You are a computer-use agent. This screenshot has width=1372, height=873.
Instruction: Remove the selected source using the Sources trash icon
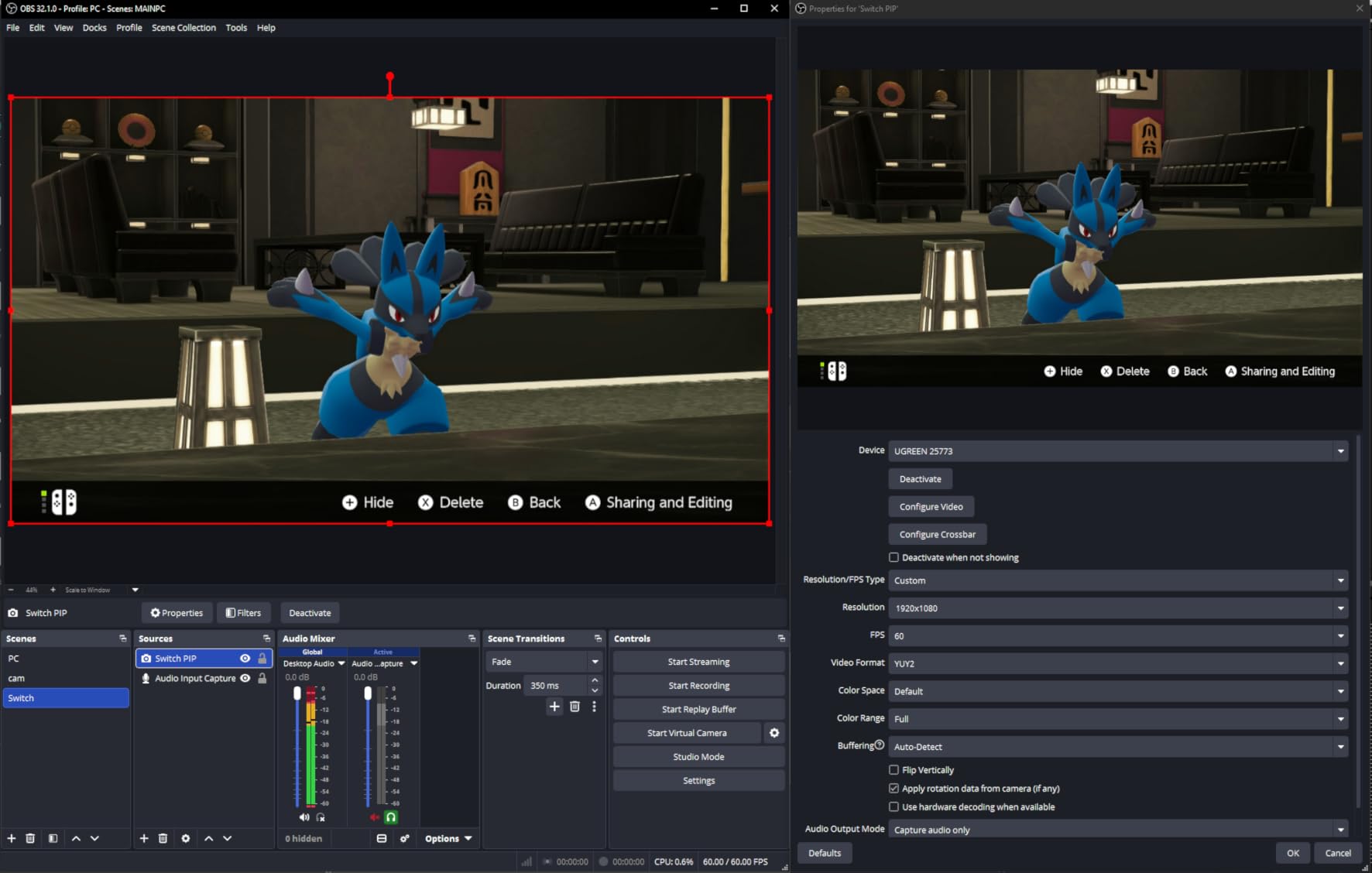pyautogui.click(x=163, y=838)
